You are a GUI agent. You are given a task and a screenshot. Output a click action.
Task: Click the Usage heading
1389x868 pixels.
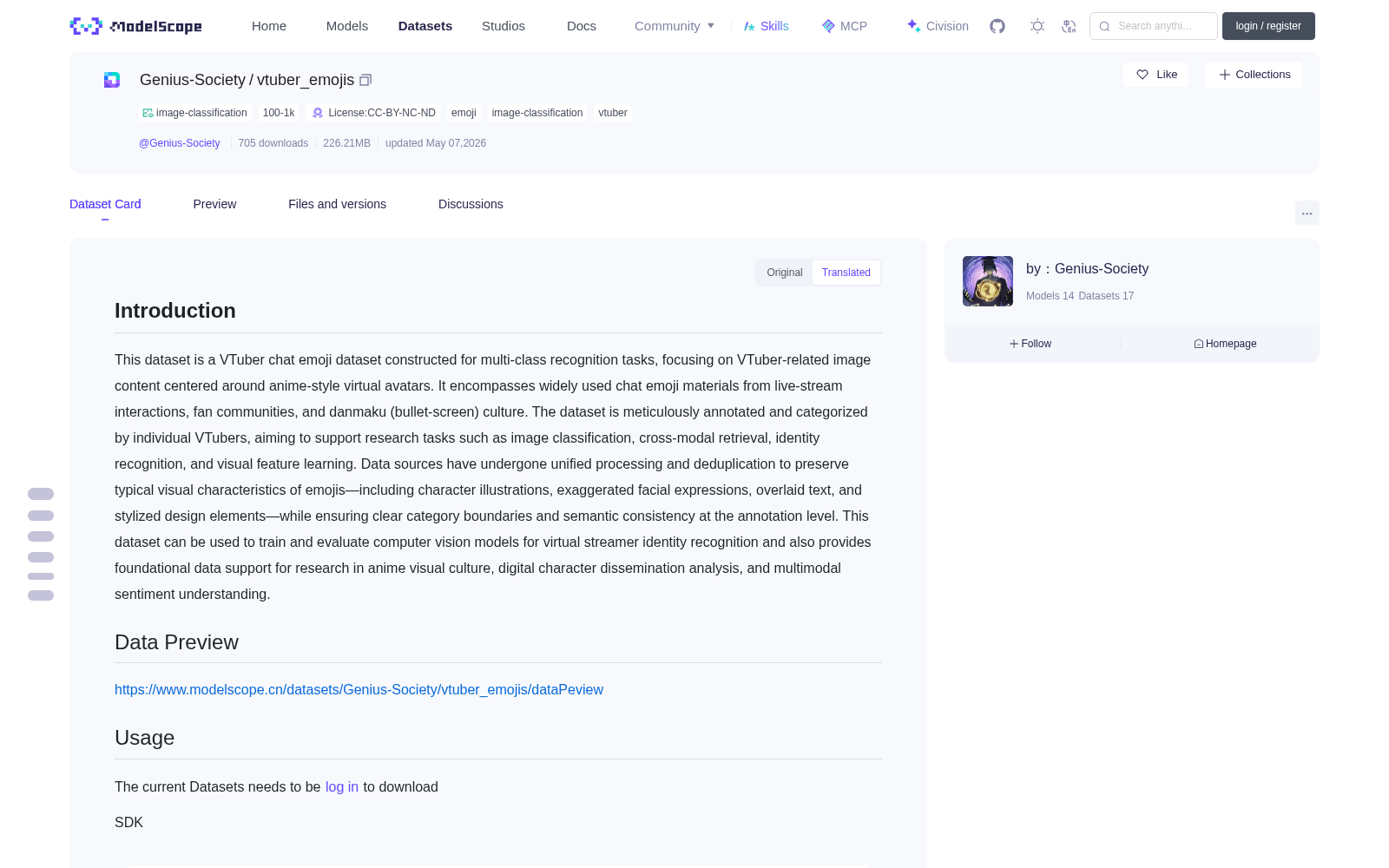click(144, 738)
